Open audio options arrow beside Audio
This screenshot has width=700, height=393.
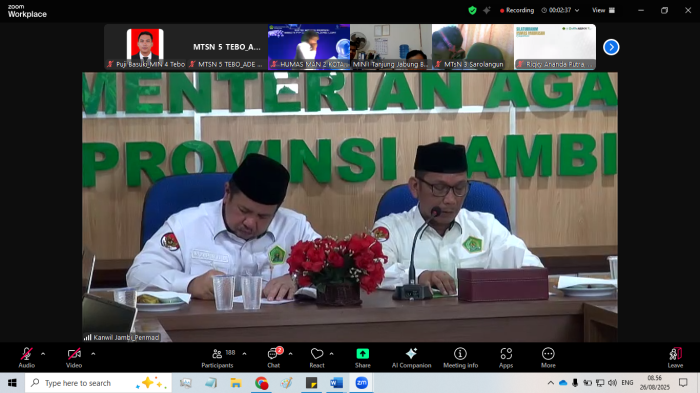pos(43,354)
